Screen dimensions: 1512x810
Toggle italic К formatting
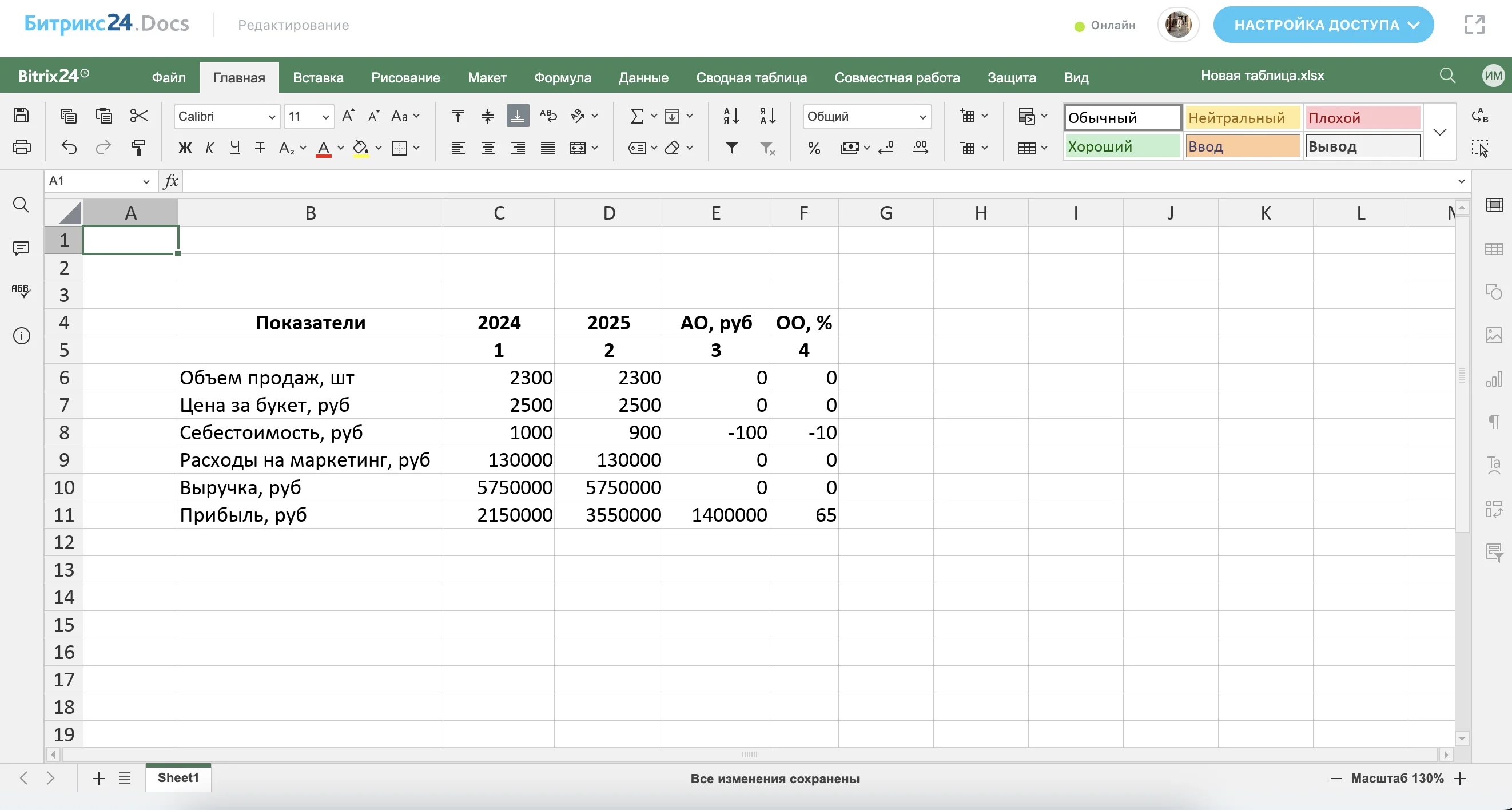(209, 148)
